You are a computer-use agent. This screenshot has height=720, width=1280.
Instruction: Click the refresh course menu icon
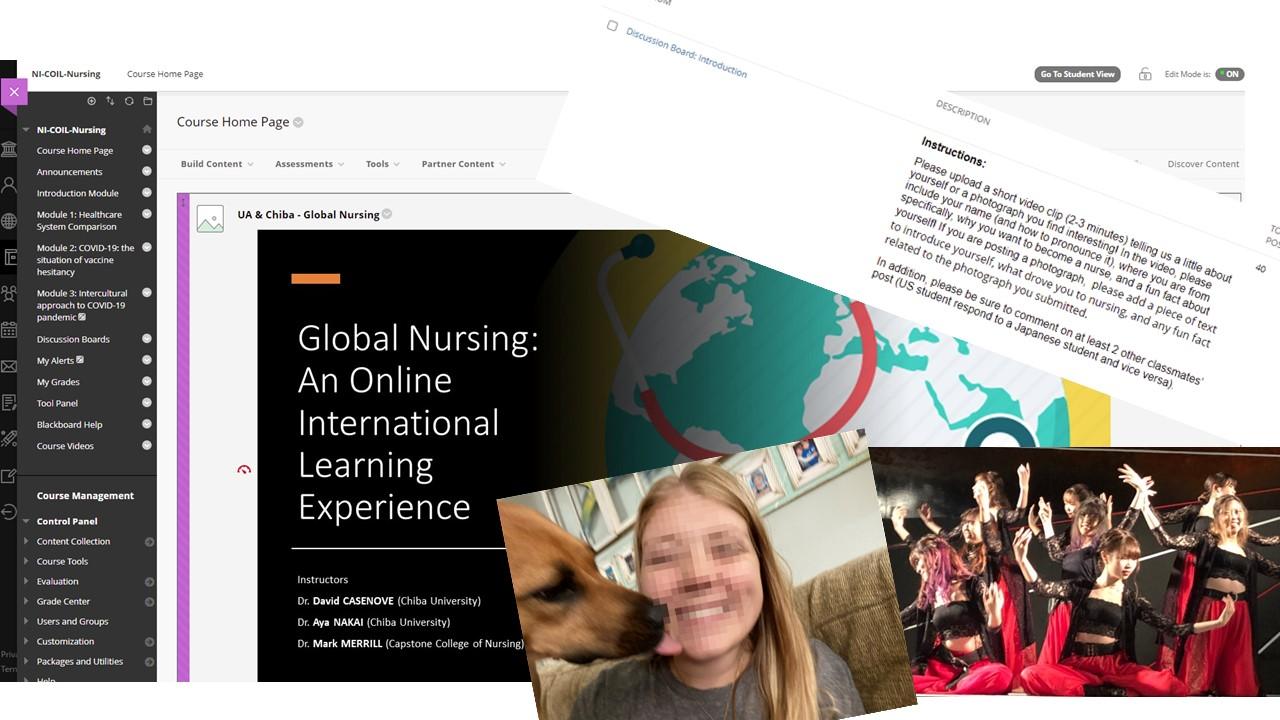[129, 101]
